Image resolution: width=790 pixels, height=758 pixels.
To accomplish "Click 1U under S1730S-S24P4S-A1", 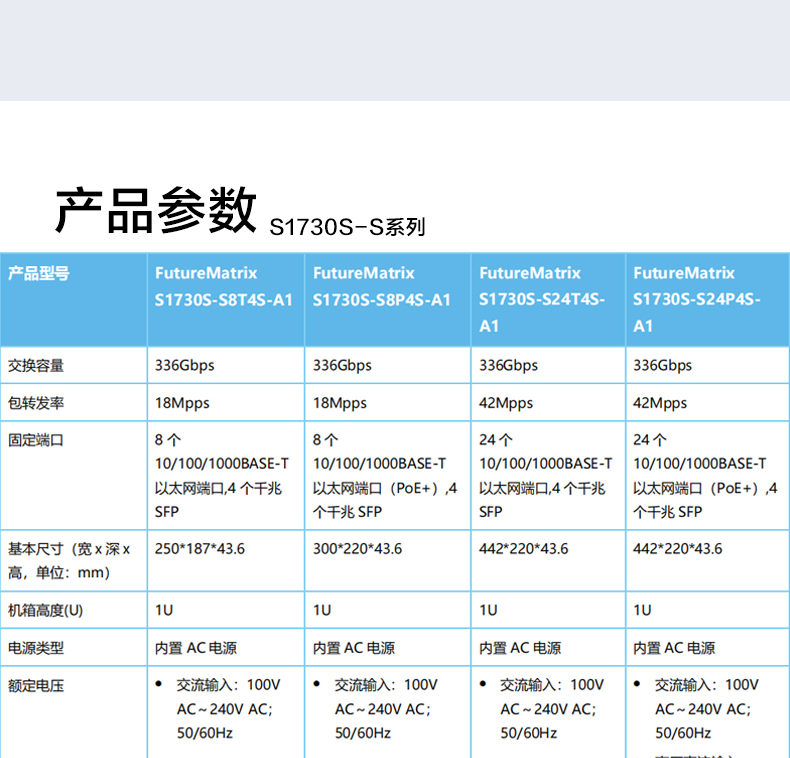I will pyautogui.click(x=642, y=610).
